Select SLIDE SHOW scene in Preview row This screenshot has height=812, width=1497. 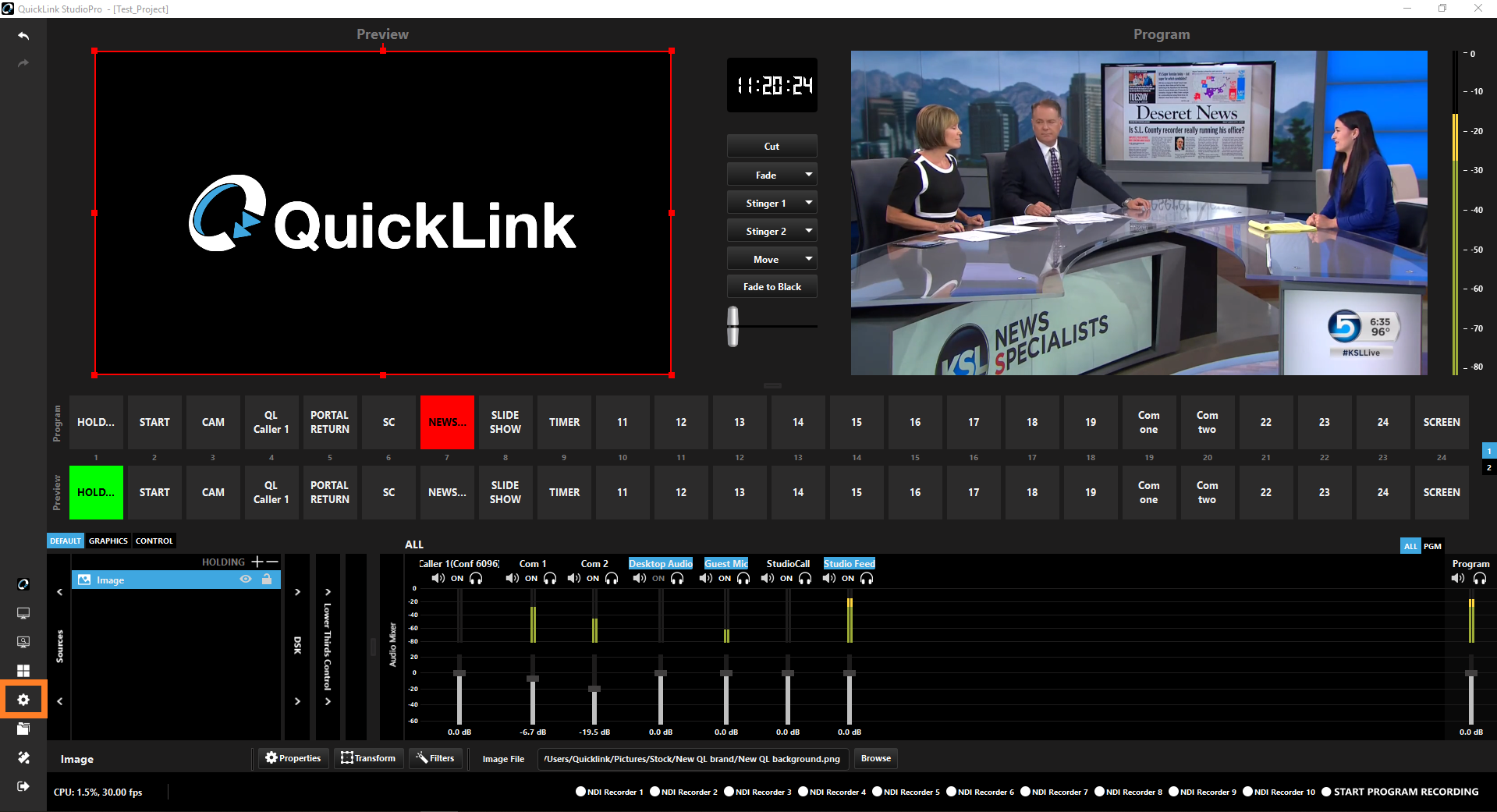click(x=506, y=492)
